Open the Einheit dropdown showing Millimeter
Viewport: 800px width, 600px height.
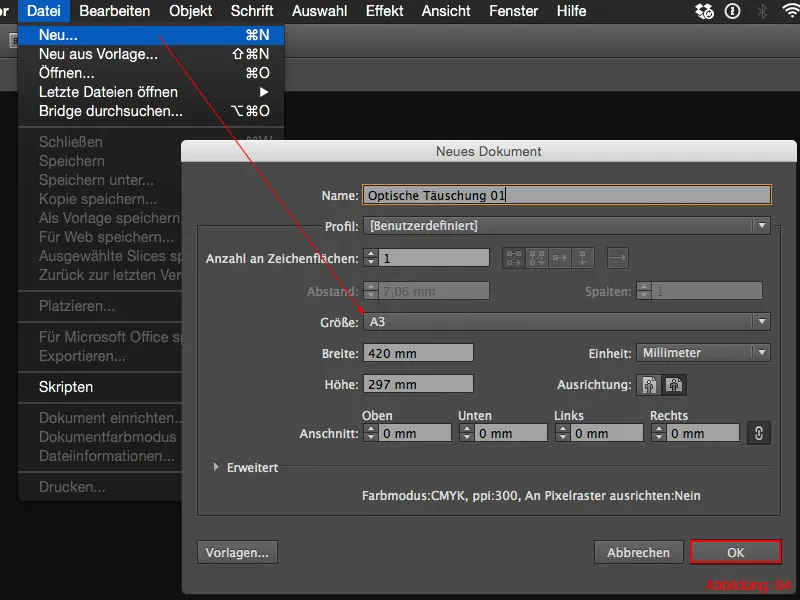[x=703, y=353]
